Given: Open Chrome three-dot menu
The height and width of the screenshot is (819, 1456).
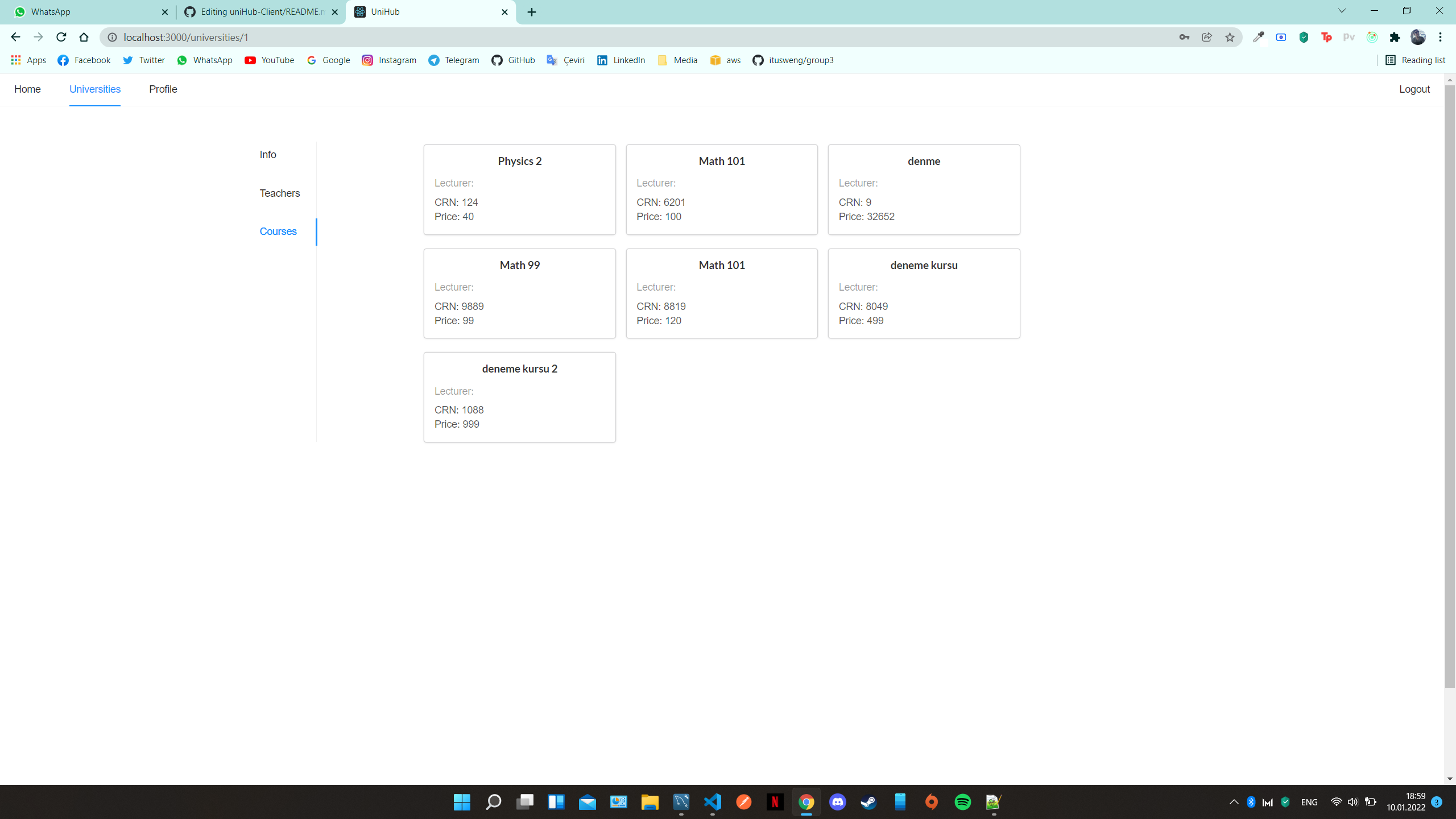Looking at the screenshot, I should pos(1440,37).
